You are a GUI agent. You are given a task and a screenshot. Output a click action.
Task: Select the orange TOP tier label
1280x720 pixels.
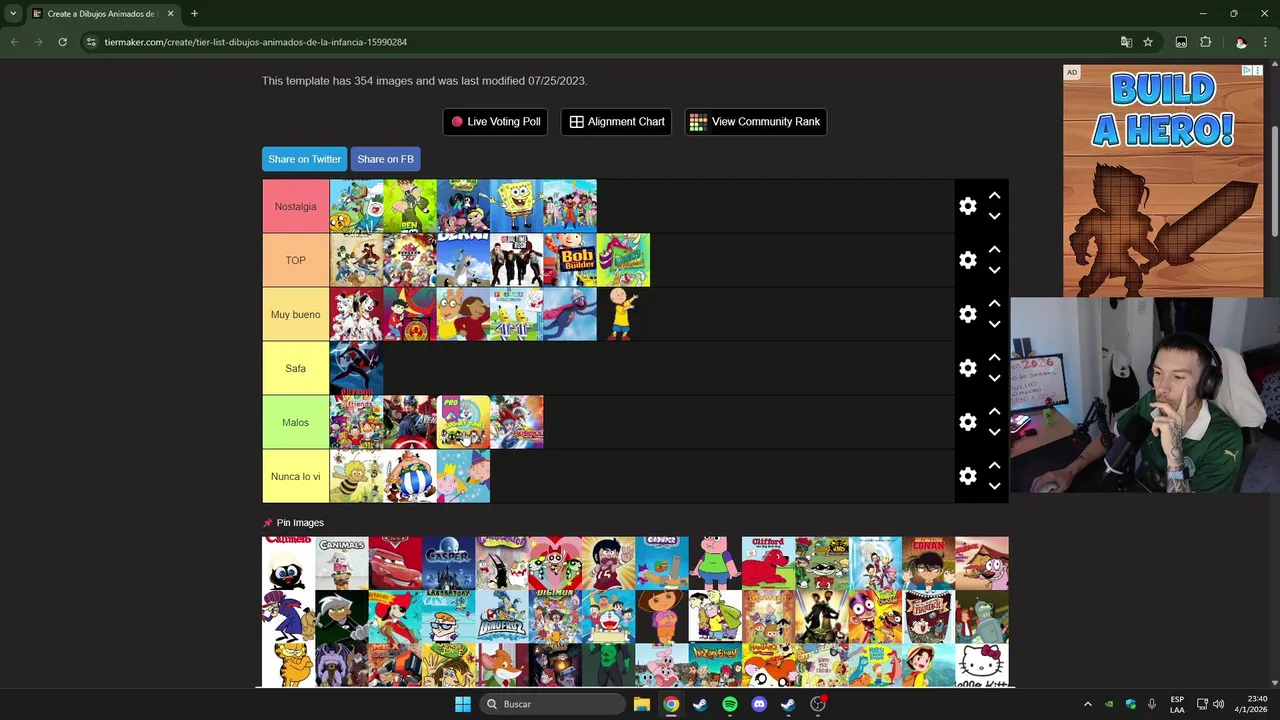tap(295, 260)
